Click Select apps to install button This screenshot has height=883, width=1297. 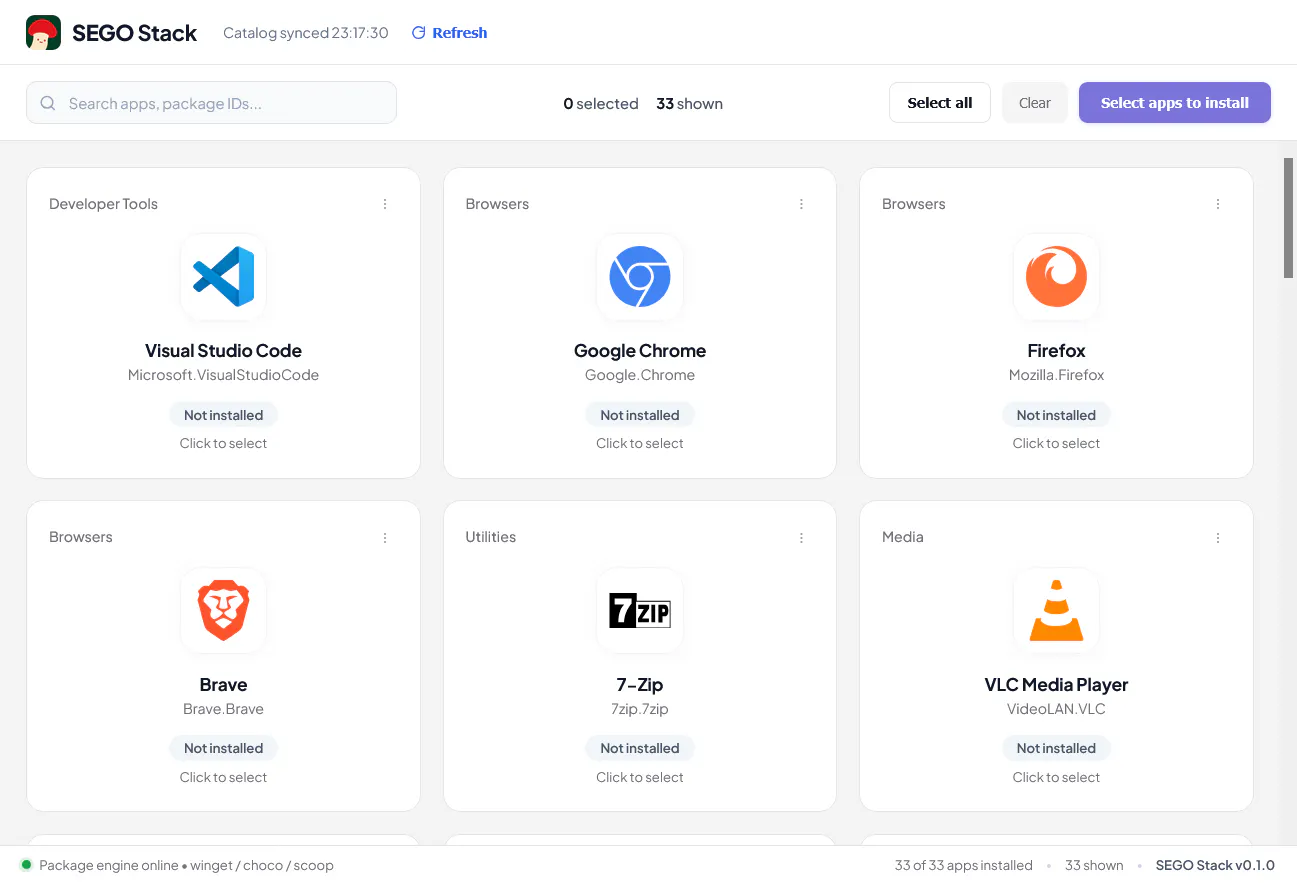[1175, 103]
